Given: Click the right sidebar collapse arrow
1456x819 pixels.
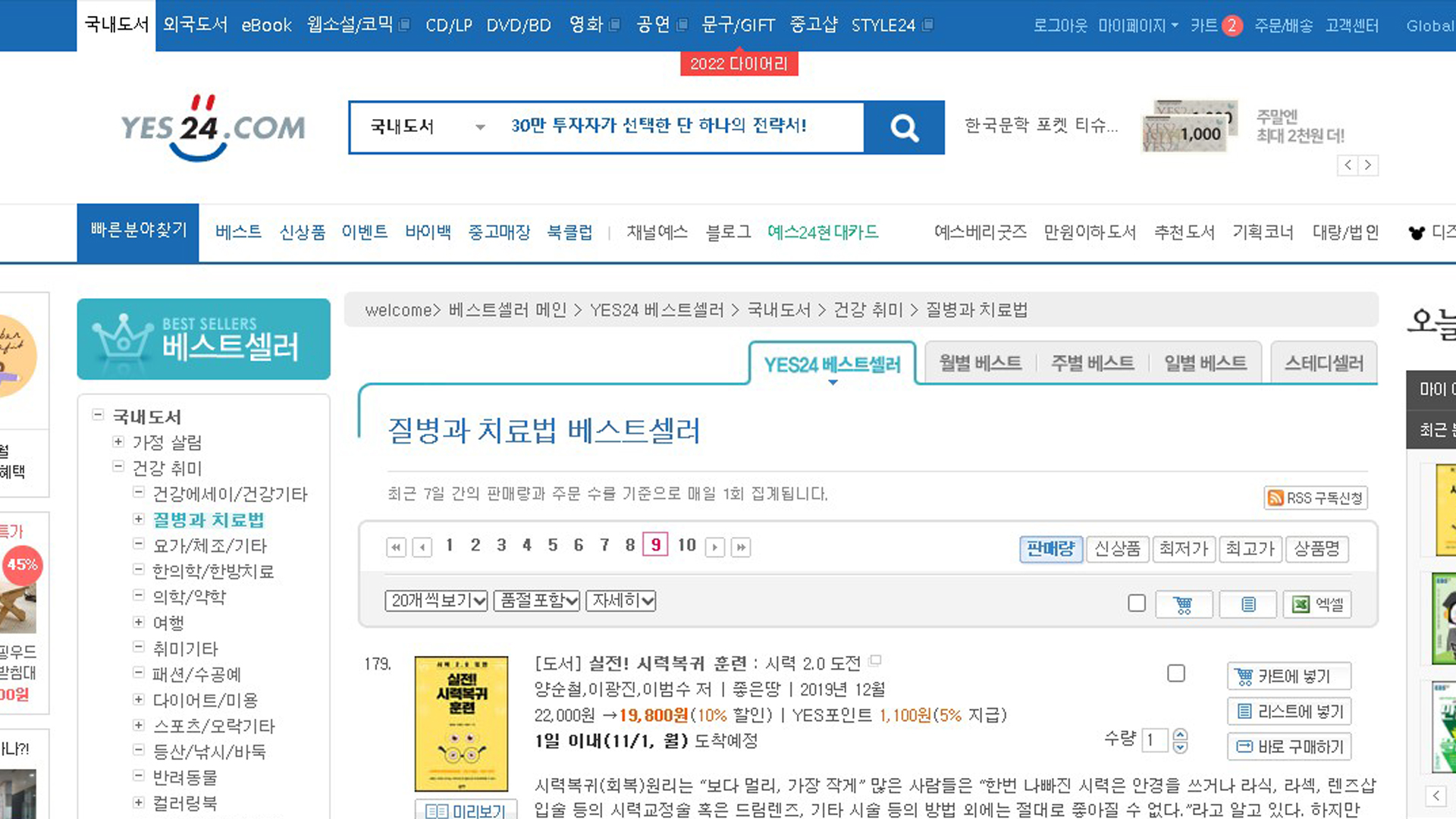Looking at the screenshot, I should (1436, 795).
